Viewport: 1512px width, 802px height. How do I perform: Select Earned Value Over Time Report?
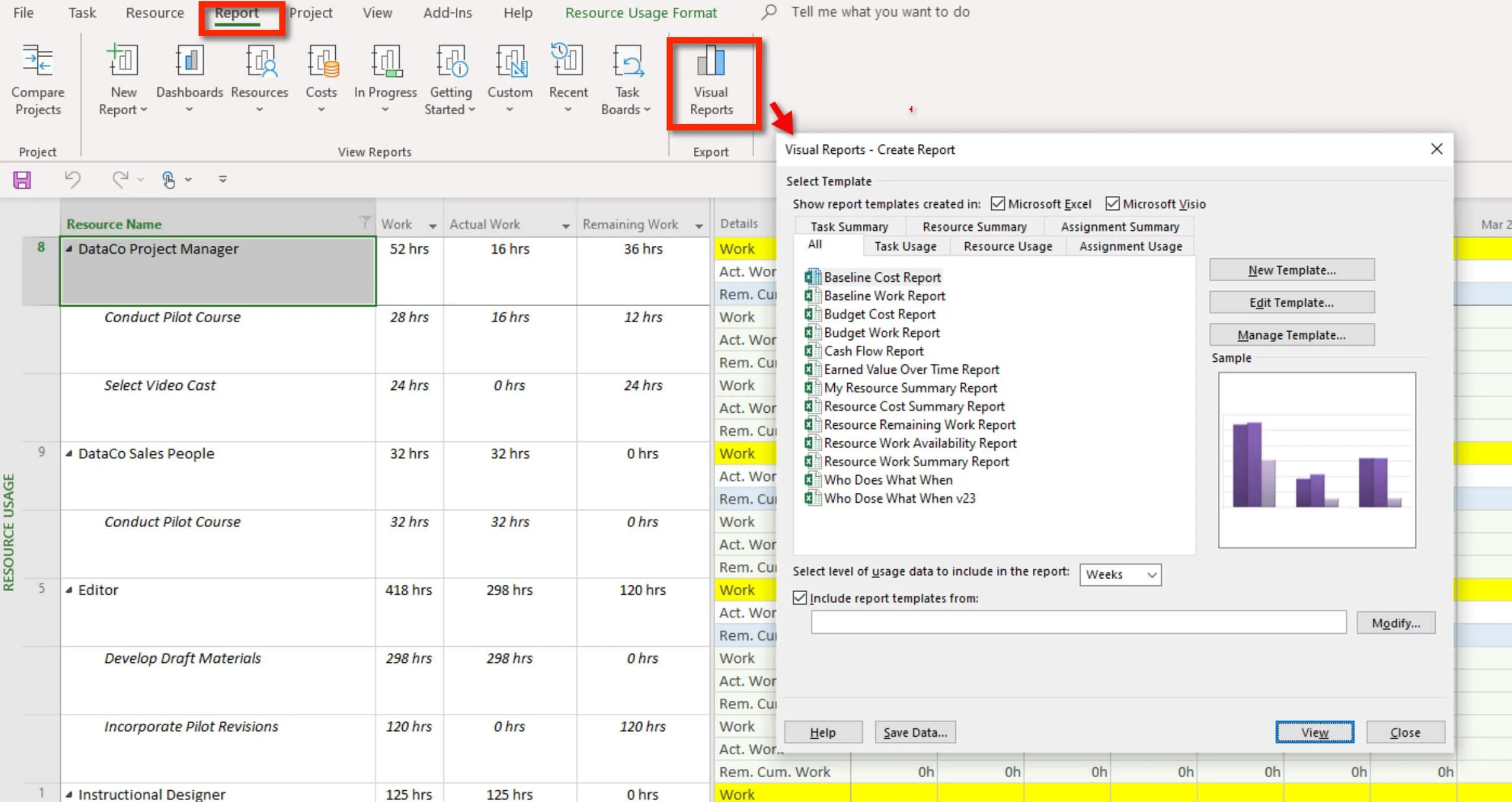click(902, 369)
